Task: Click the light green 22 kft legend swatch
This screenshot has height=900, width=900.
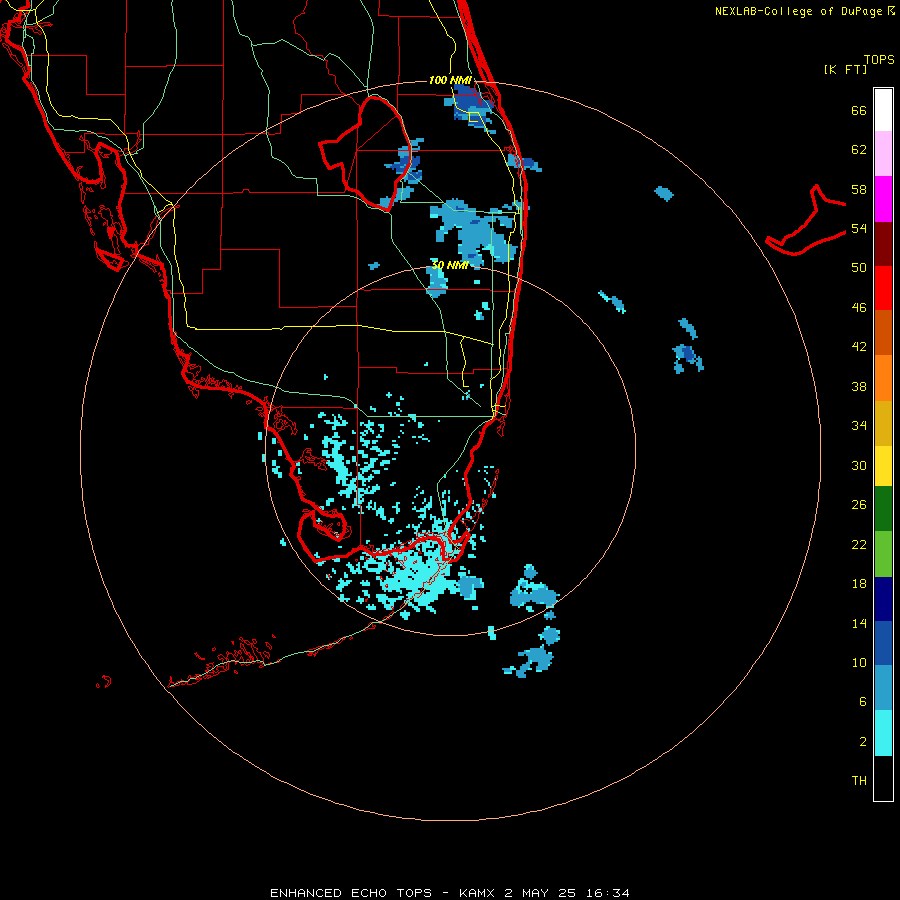Action: pyautogui.click(x=883, y=554)
